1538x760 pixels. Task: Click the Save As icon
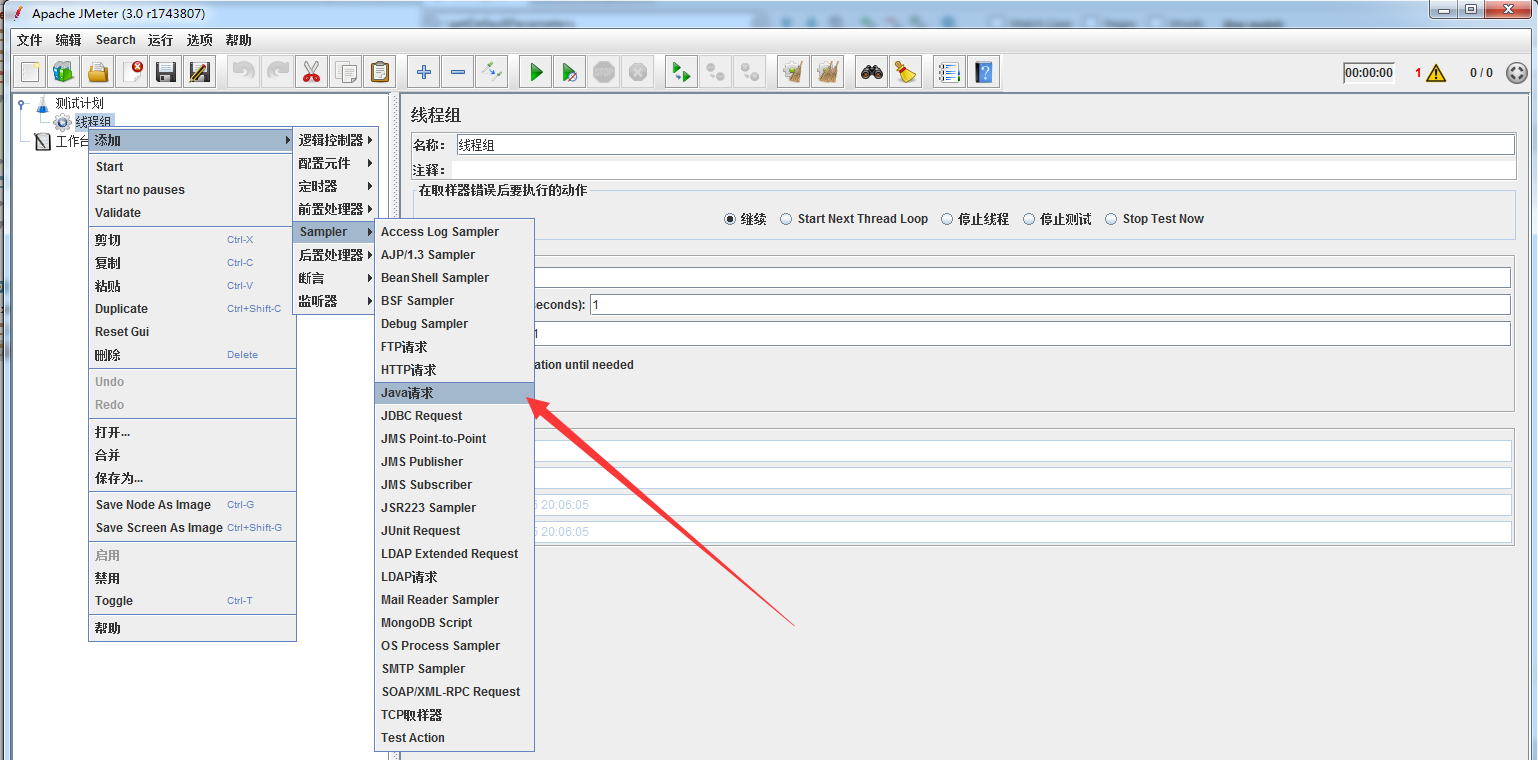(x=200, y=72)
